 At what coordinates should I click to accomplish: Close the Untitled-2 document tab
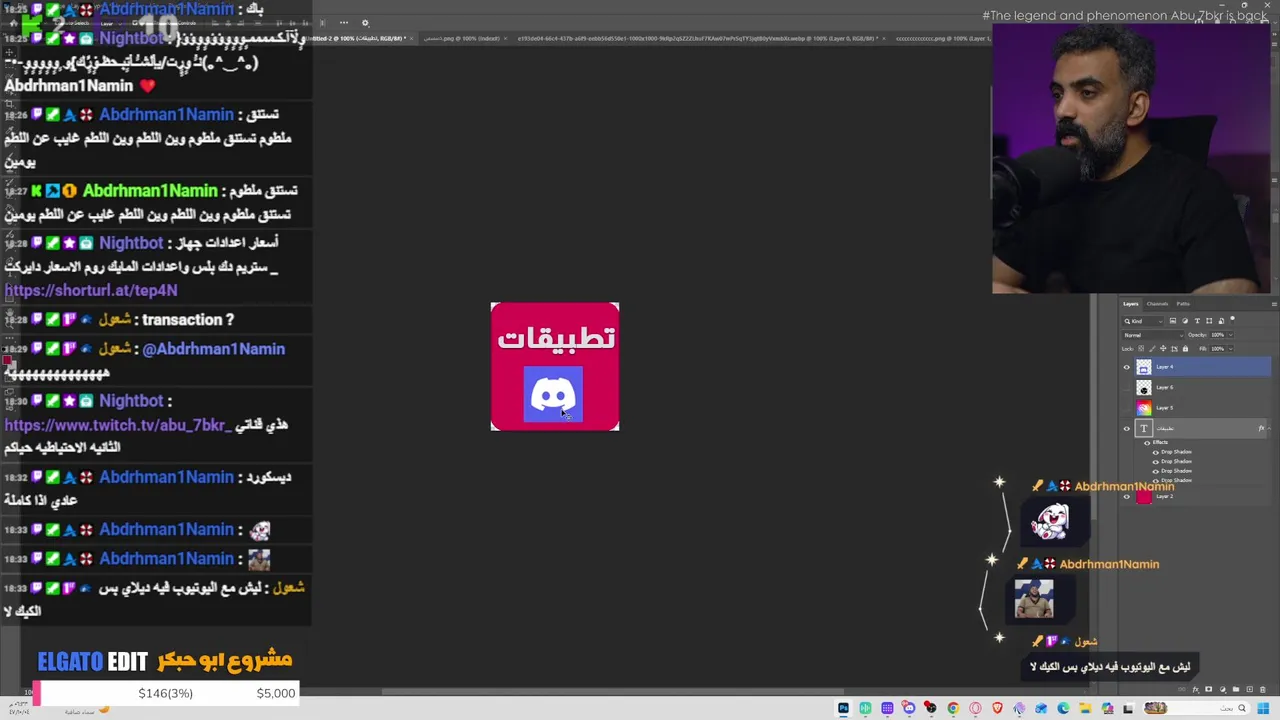point(413,38)
